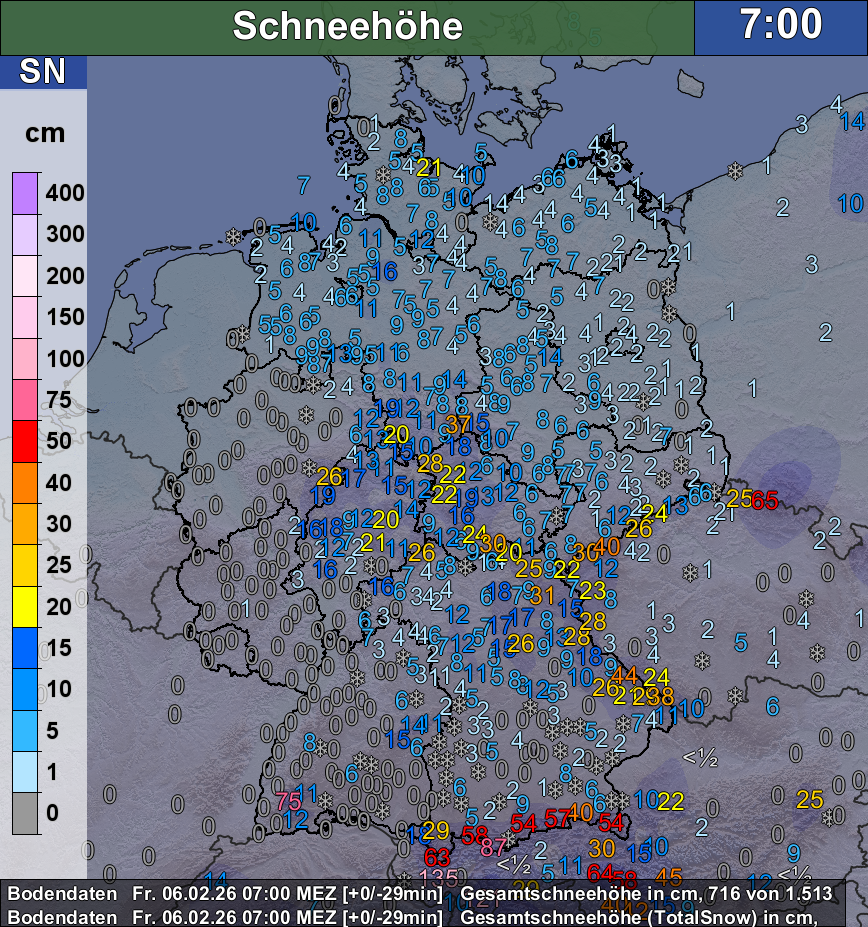This screenshot has height=927, width=868.
Task: Click the SN parameter label
Action: tap(43, 72)
